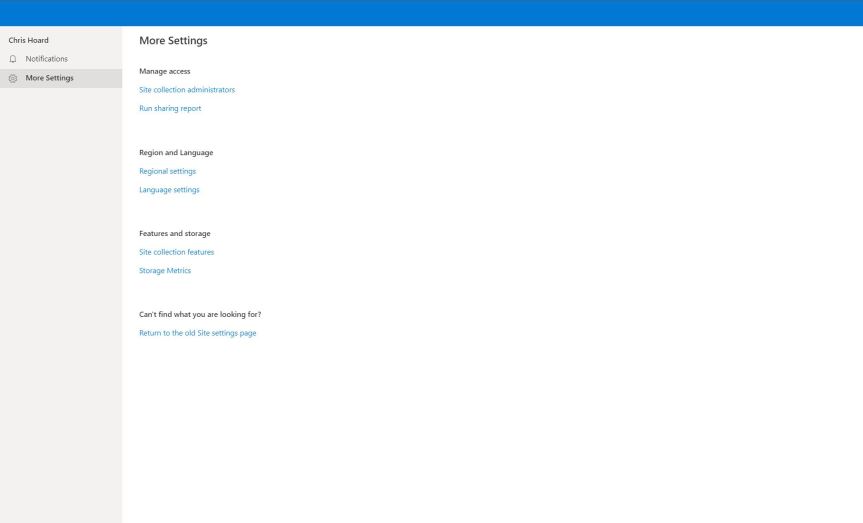Return to the old Site settings page
The image size is (863, 523).
point(197,333)
